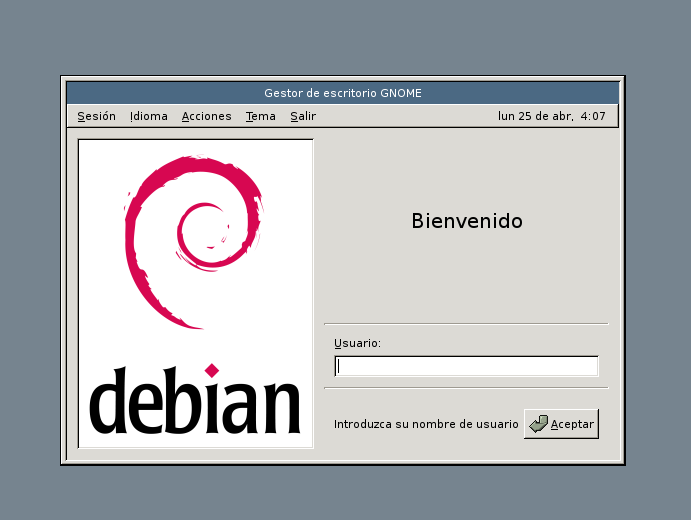Click the Usuario text input field

pos(466,366)
